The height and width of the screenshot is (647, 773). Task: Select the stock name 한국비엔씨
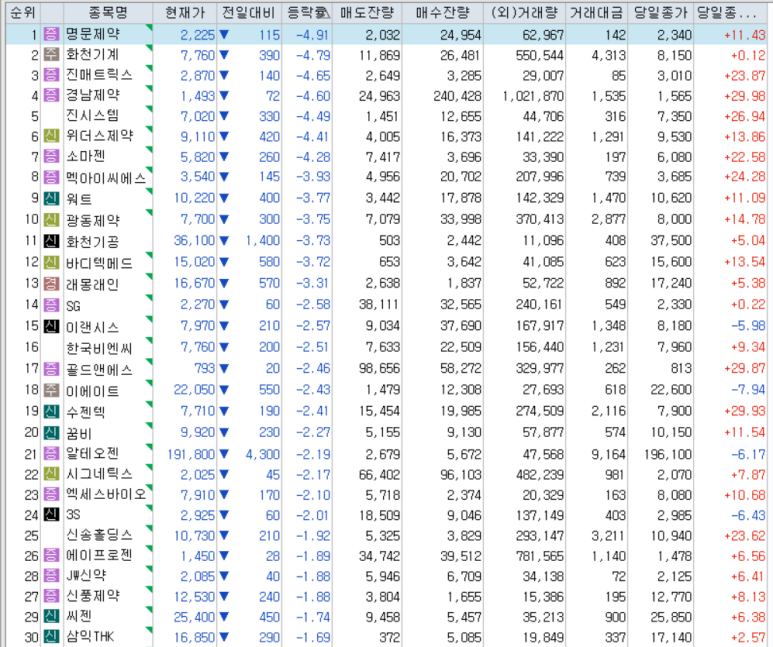(100, 348)
